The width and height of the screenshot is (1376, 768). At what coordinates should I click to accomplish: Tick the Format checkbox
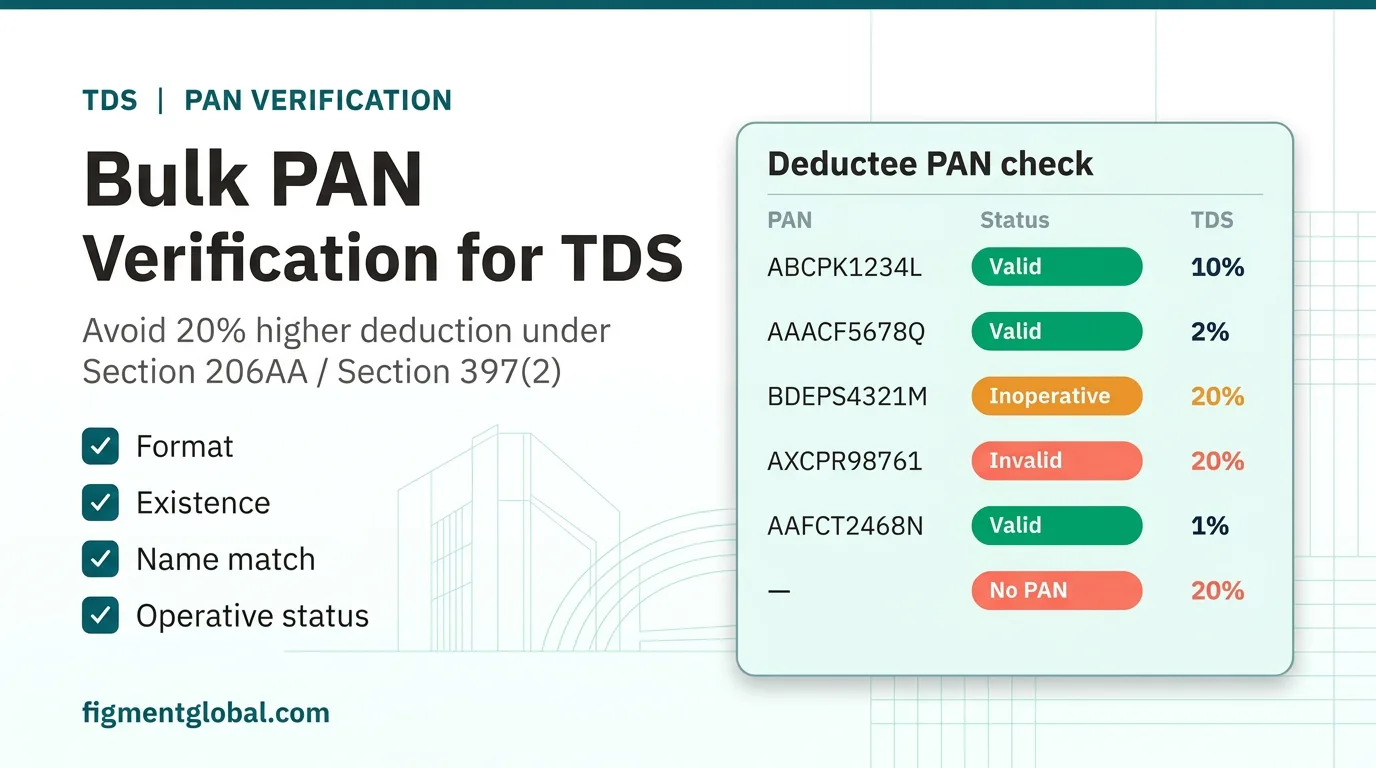click(x=100, y=446)
